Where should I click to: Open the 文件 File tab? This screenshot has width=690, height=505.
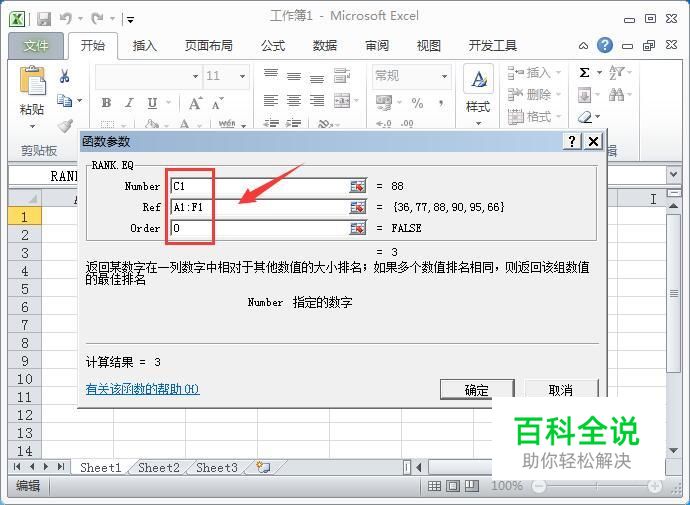[x=36, y=45]
